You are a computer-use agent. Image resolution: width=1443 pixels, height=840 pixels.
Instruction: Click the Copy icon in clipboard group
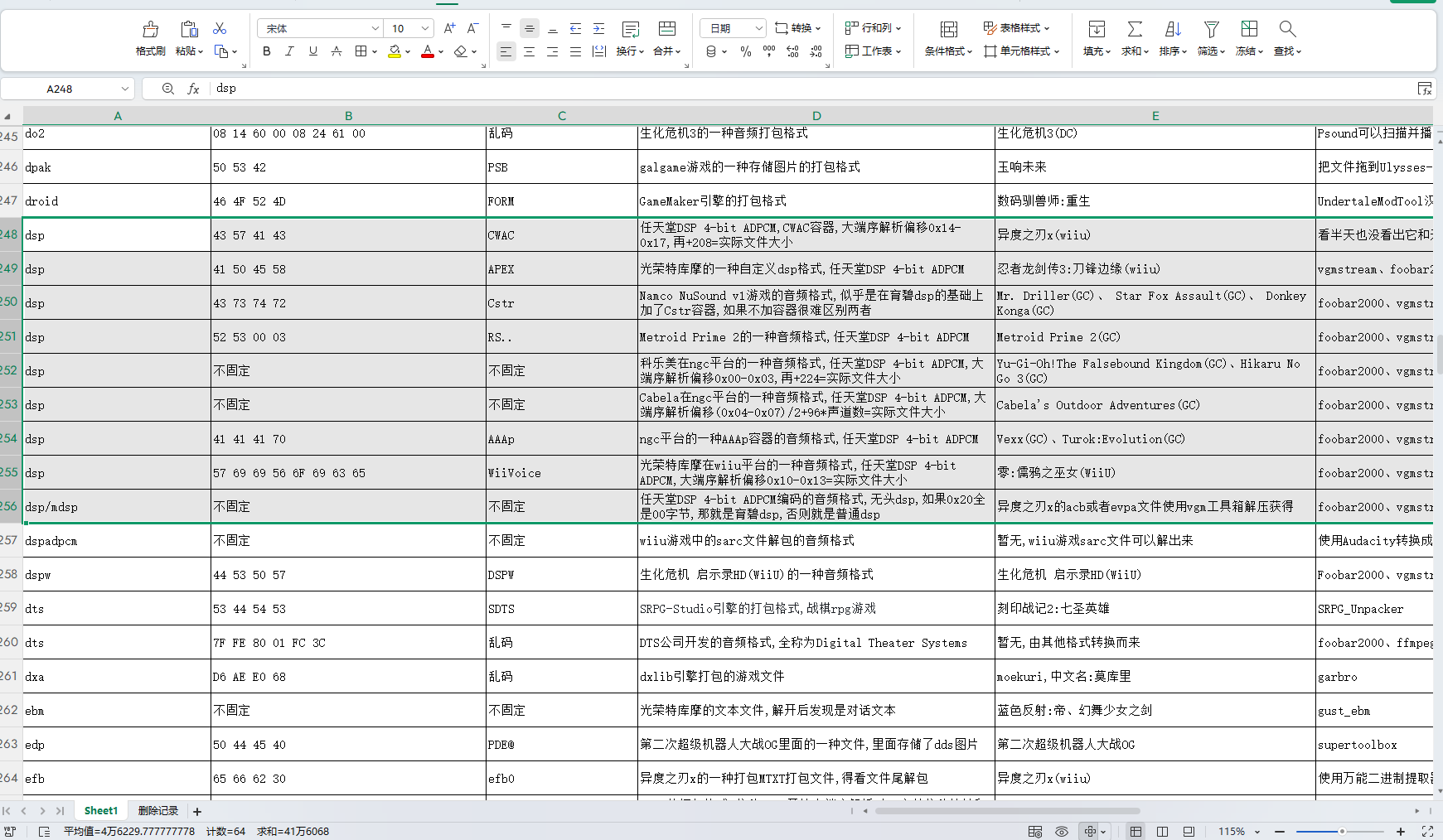221,51
